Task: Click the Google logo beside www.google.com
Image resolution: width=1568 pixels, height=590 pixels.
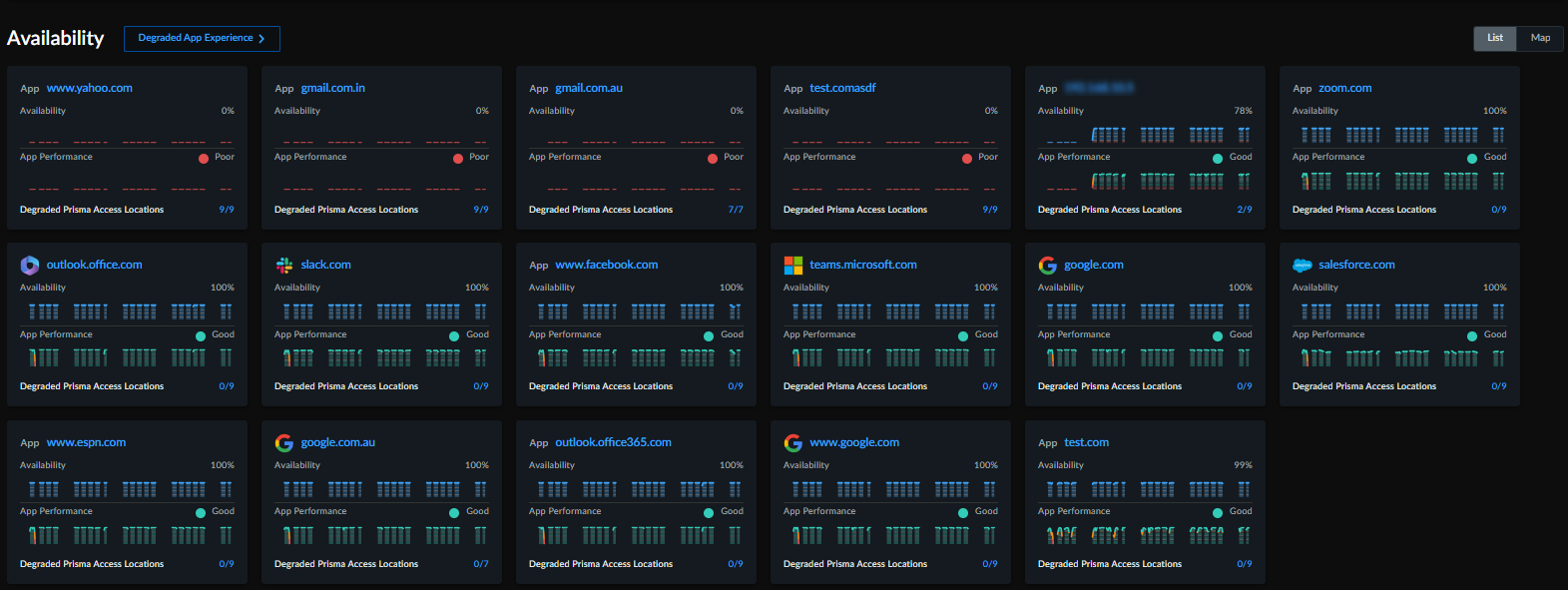Action: click(x=793, y=442)
